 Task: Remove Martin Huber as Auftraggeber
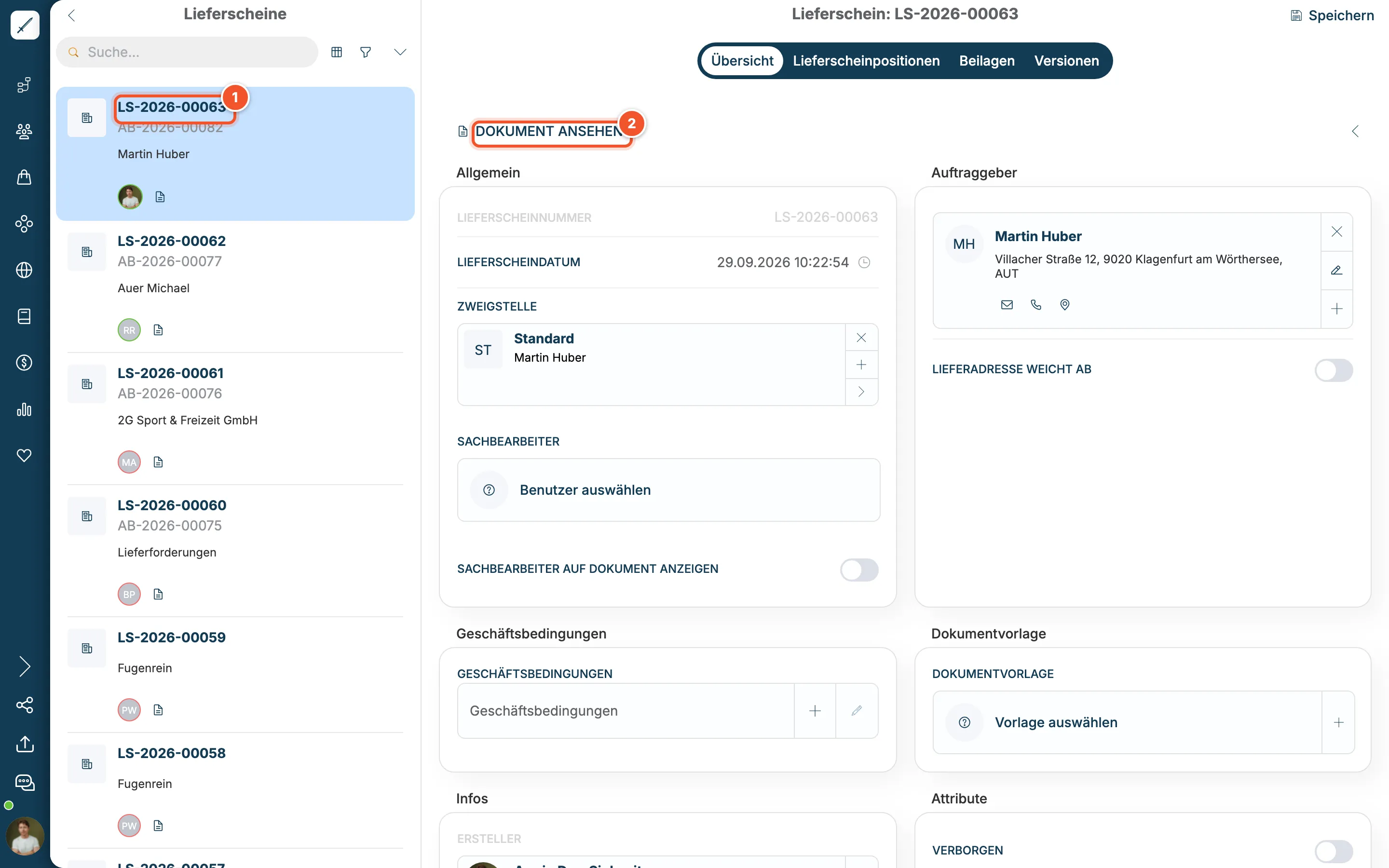tap(1337, 232)
